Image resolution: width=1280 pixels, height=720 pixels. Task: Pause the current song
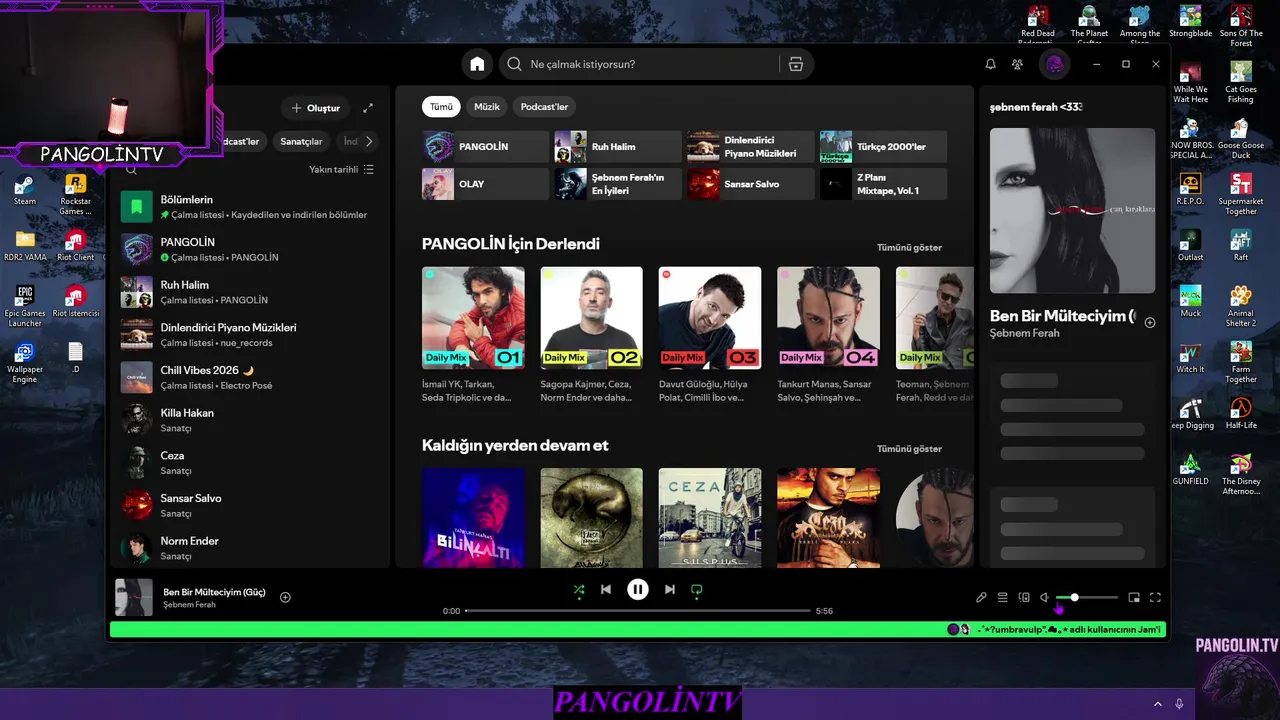pos(638,590)
